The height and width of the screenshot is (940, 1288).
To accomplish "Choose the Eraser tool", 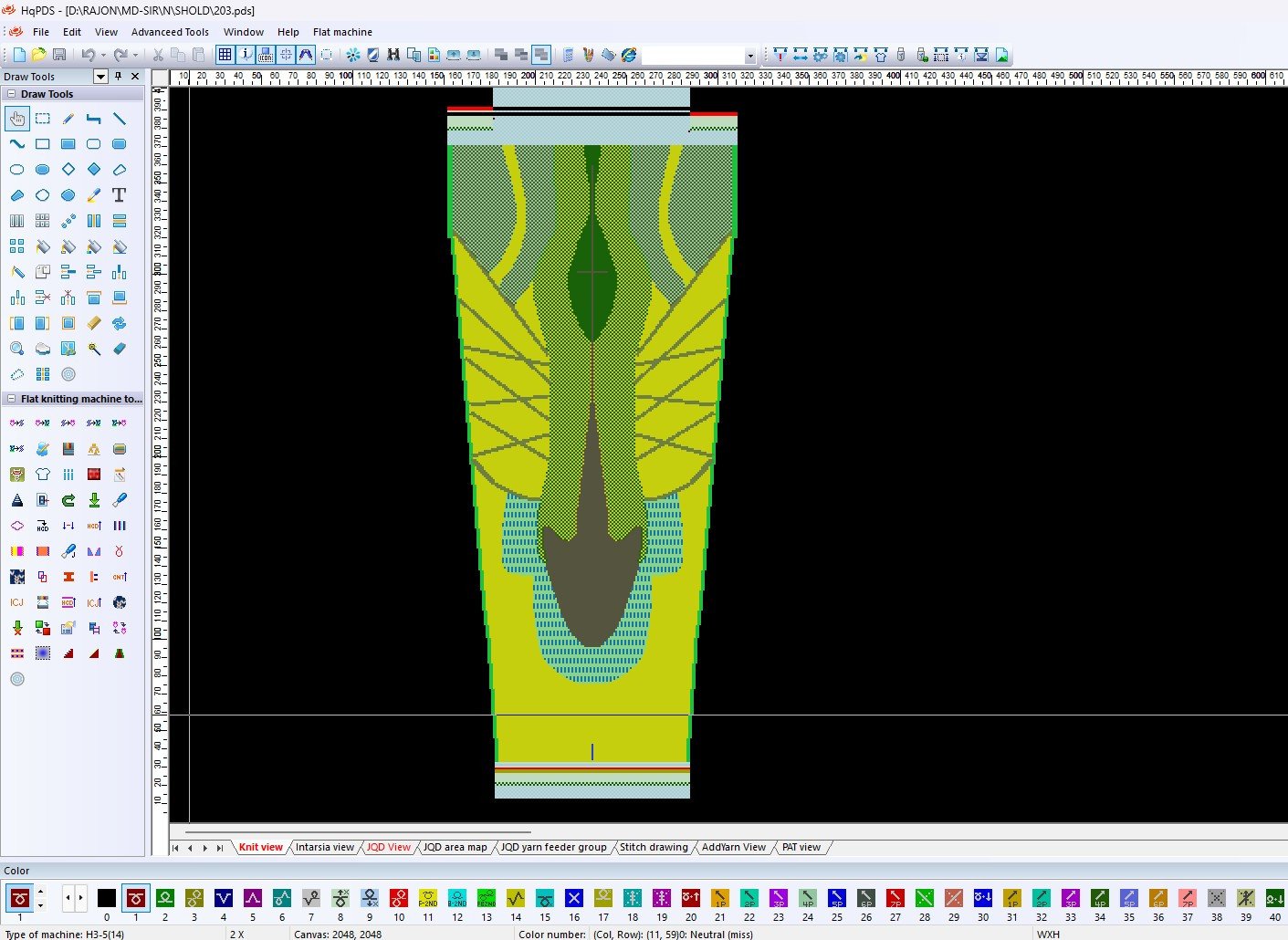I will click(120, 349).
